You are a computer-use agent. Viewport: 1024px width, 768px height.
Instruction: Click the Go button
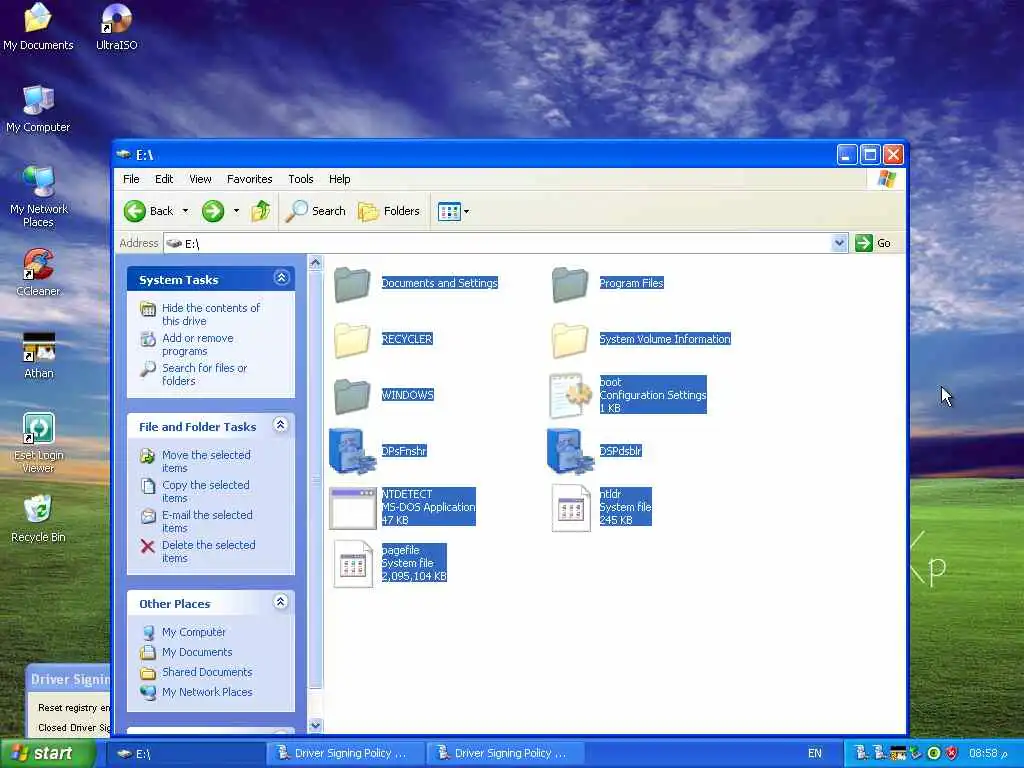tap(873, 243)
